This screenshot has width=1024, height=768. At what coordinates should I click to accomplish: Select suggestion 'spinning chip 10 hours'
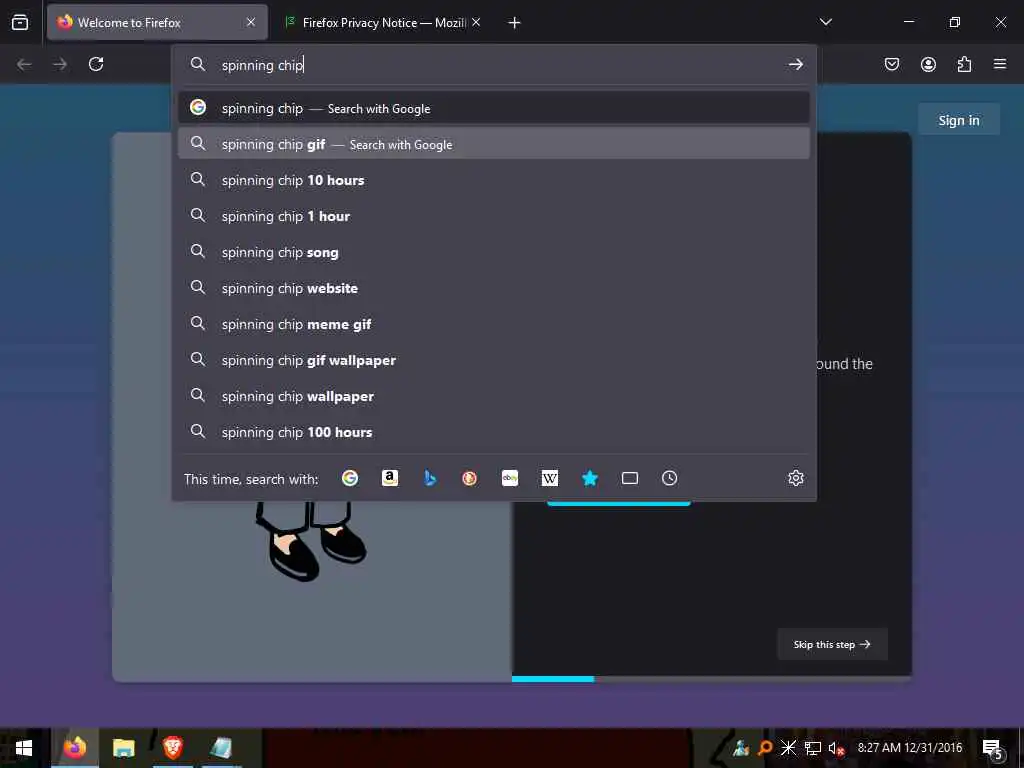click(x=494, y=180)
